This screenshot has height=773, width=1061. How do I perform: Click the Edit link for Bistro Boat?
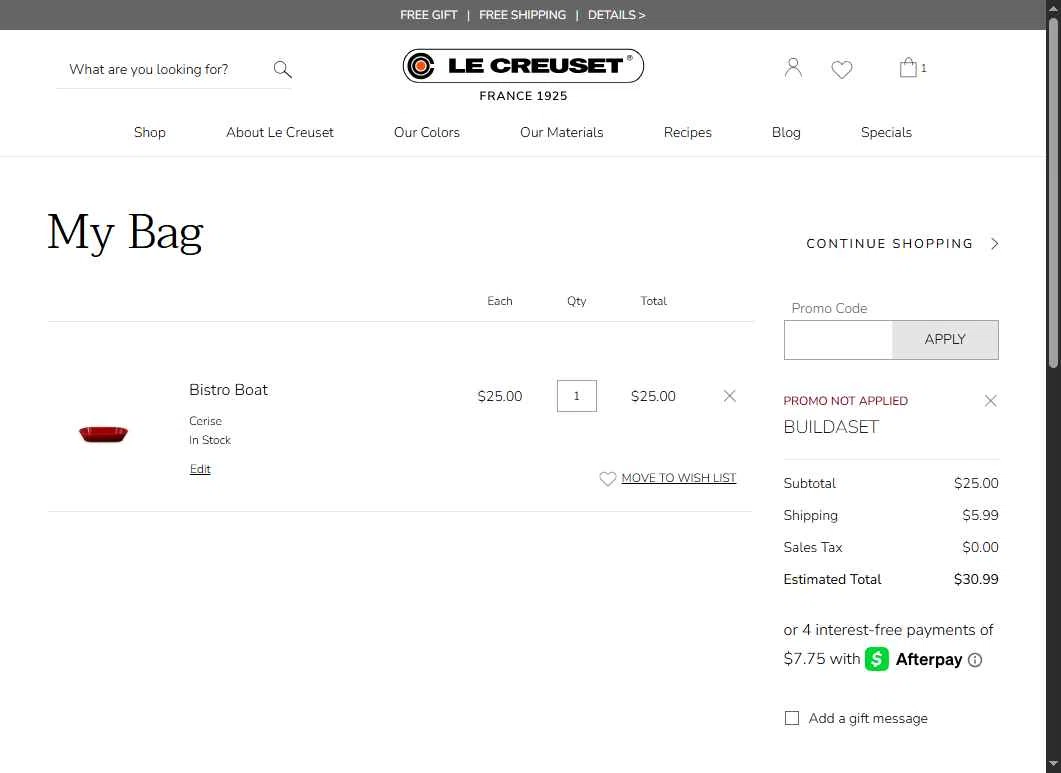200,469
